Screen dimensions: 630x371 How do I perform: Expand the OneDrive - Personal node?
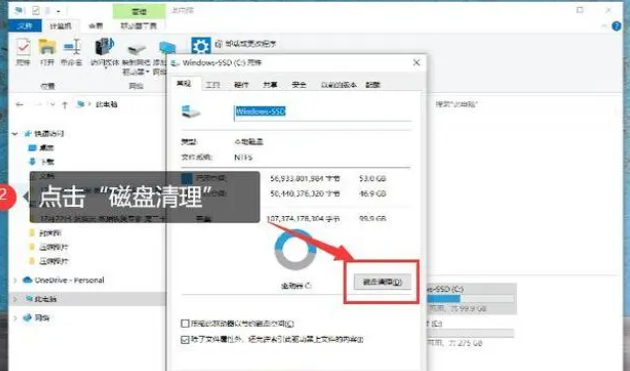[15, 280]
